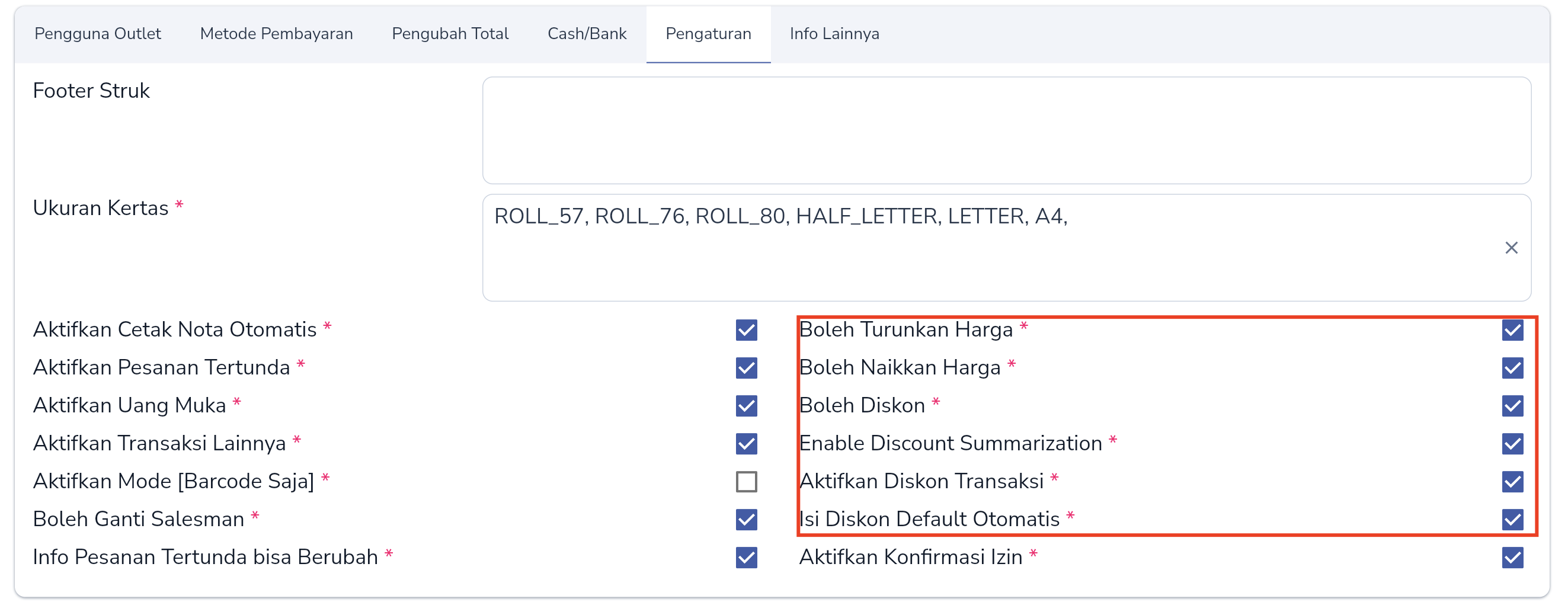Toggle Aktifkan Konfirmasi Izin checkbox
This screenshot has height=602, width=1568.
tap(1512, 558)
